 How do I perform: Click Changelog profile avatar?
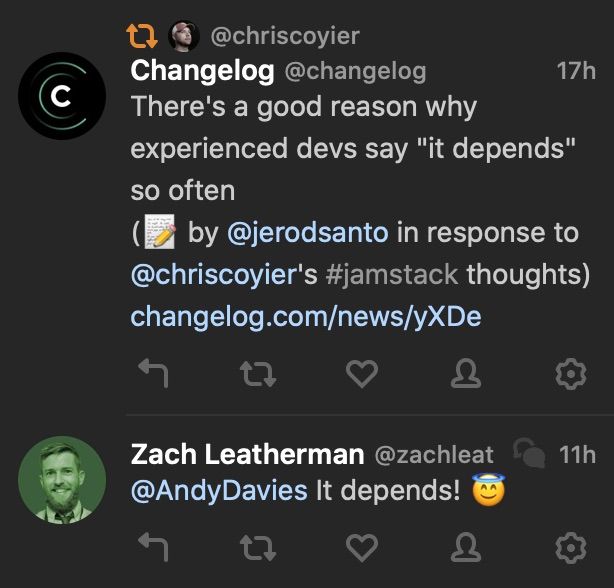[62, 96]
